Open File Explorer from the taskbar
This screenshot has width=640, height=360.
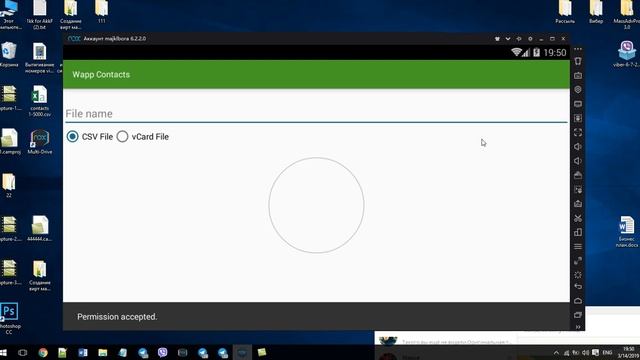103,352
